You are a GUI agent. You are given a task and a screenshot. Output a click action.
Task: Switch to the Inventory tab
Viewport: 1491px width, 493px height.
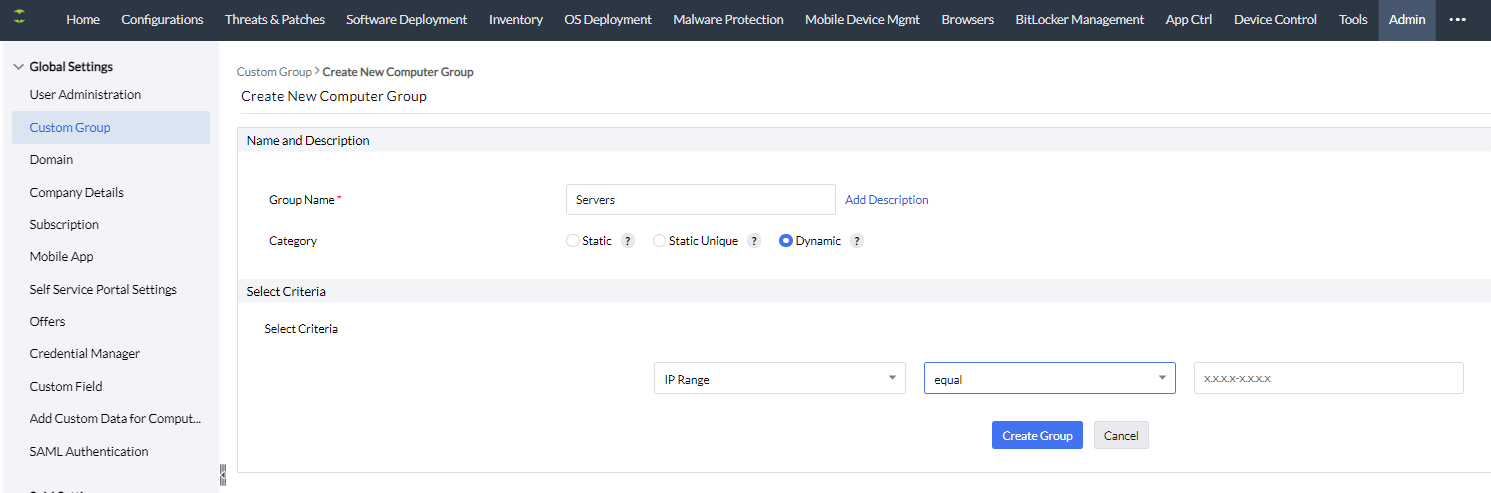tap(516, 20)
